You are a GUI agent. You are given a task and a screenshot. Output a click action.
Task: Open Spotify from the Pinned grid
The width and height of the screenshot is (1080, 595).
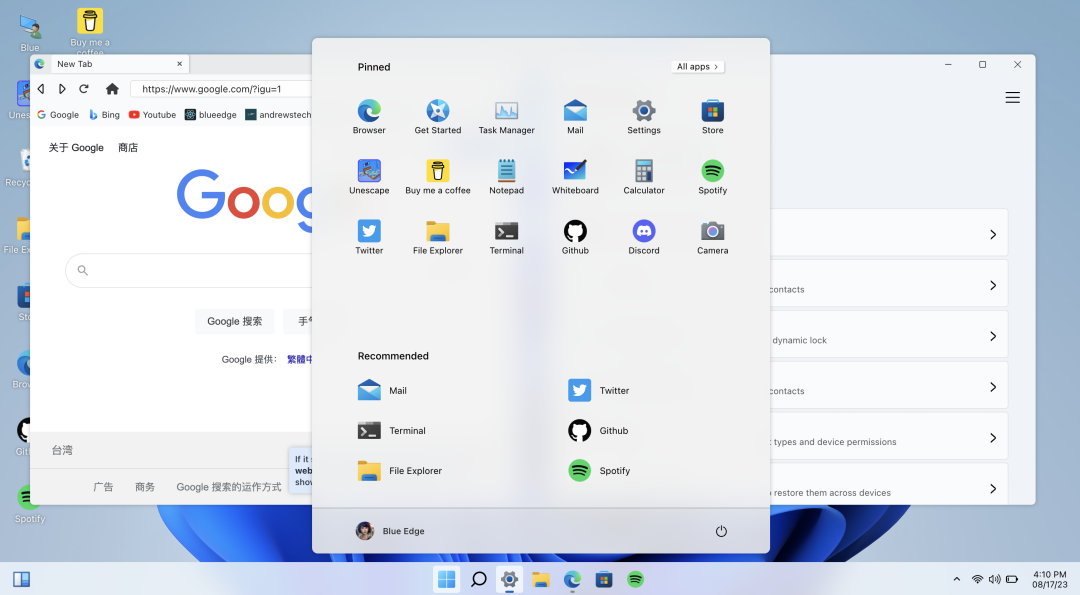tap(712, 177)
